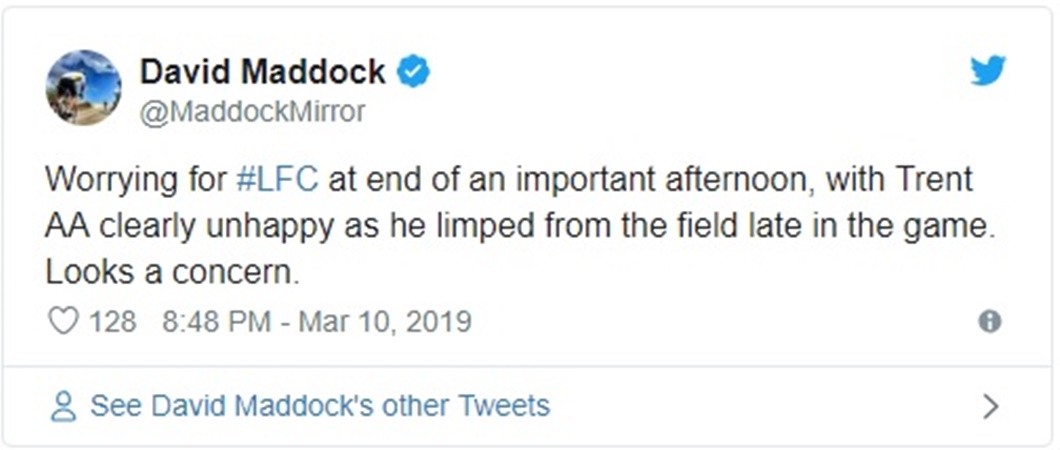1060x450 pixels.
Task: Open See David Maddock's other Tweets
Action: (319, 405)
